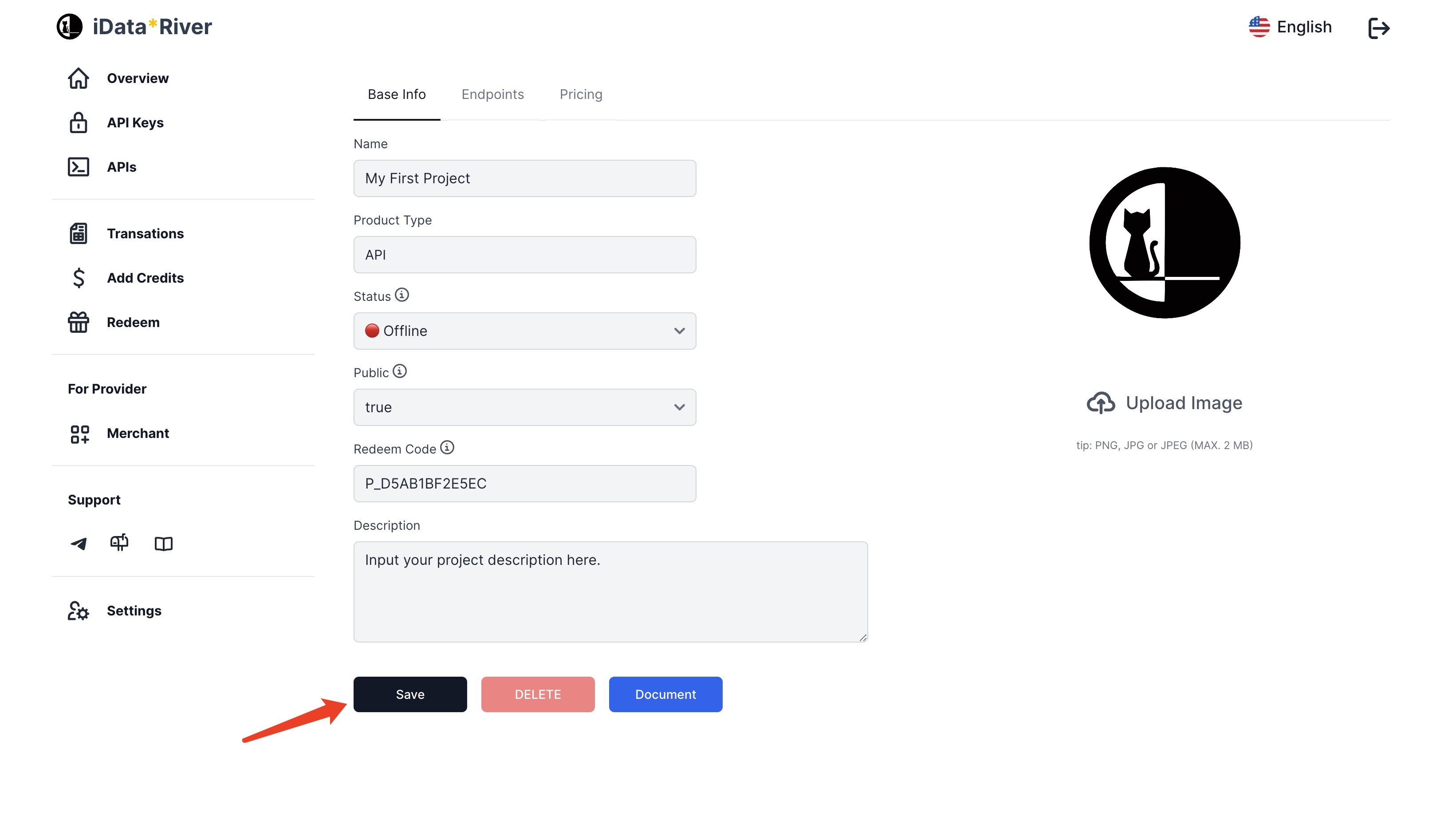This screenshot has height=820, width=1456.
Task: Toggle the Public visibility setting
Action: click(x=525, y=407)
